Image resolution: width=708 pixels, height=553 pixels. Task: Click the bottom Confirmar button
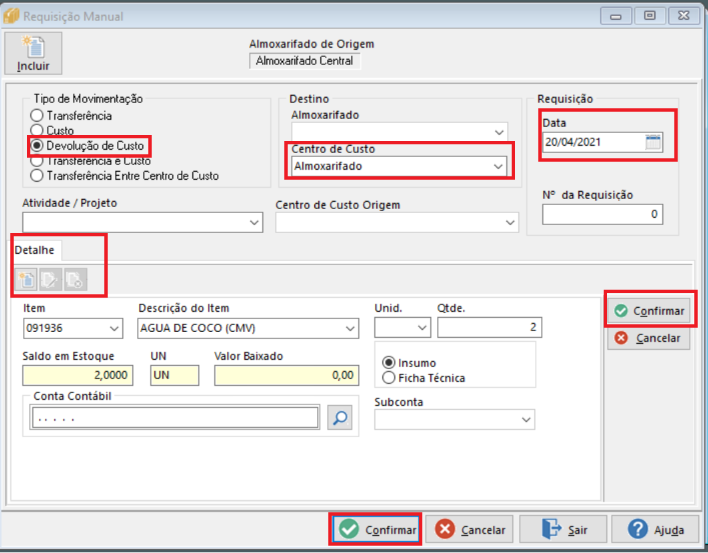click(377, 529)
